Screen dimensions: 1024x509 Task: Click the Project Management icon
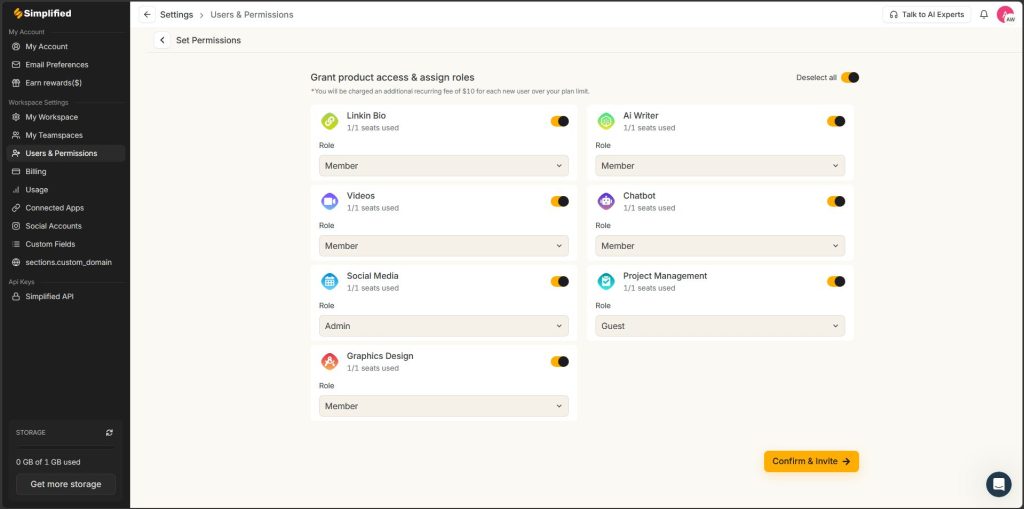coord(606,282)
